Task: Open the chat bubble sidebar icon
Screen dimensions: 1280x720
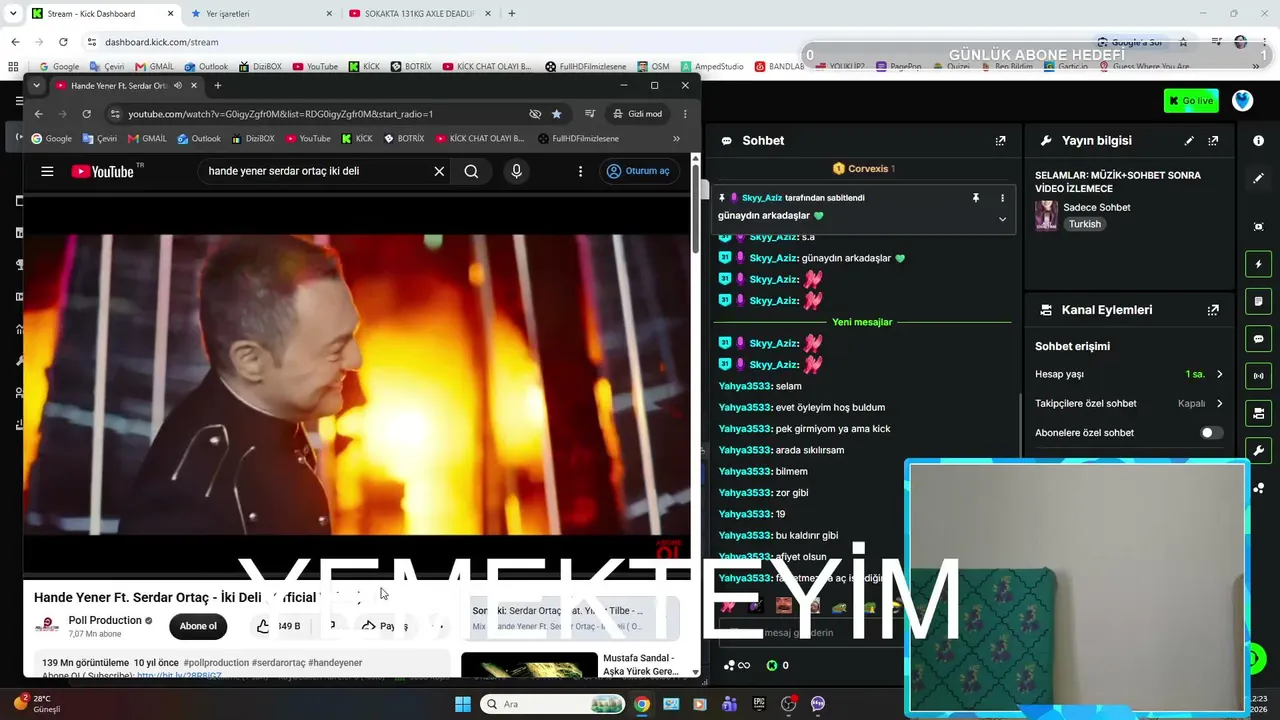Action: pos(1258,339)
